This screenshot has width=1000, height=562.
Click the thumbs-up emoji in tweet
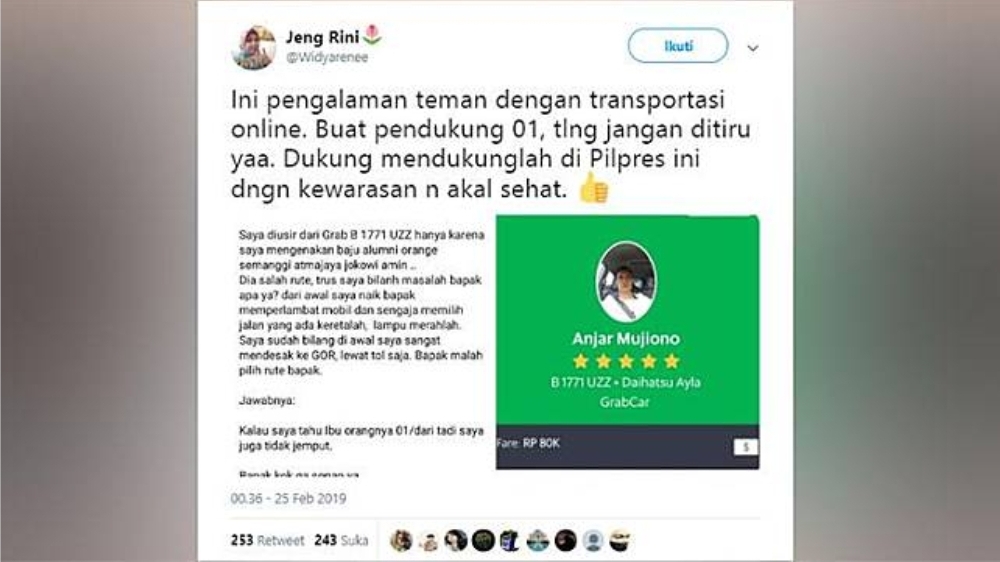(x=594, y=188)
